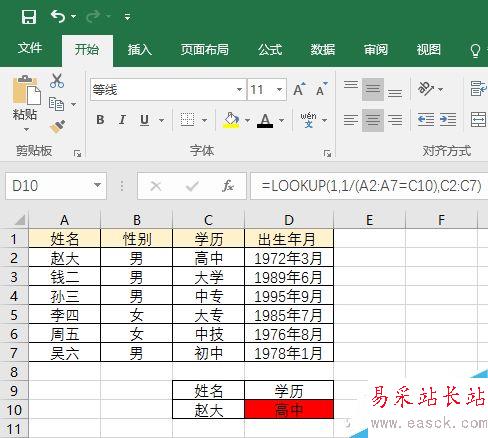Open the 页面布局 tab
Image resolution: width=488 pixels, height=438 pixels.
coord(205,49)
